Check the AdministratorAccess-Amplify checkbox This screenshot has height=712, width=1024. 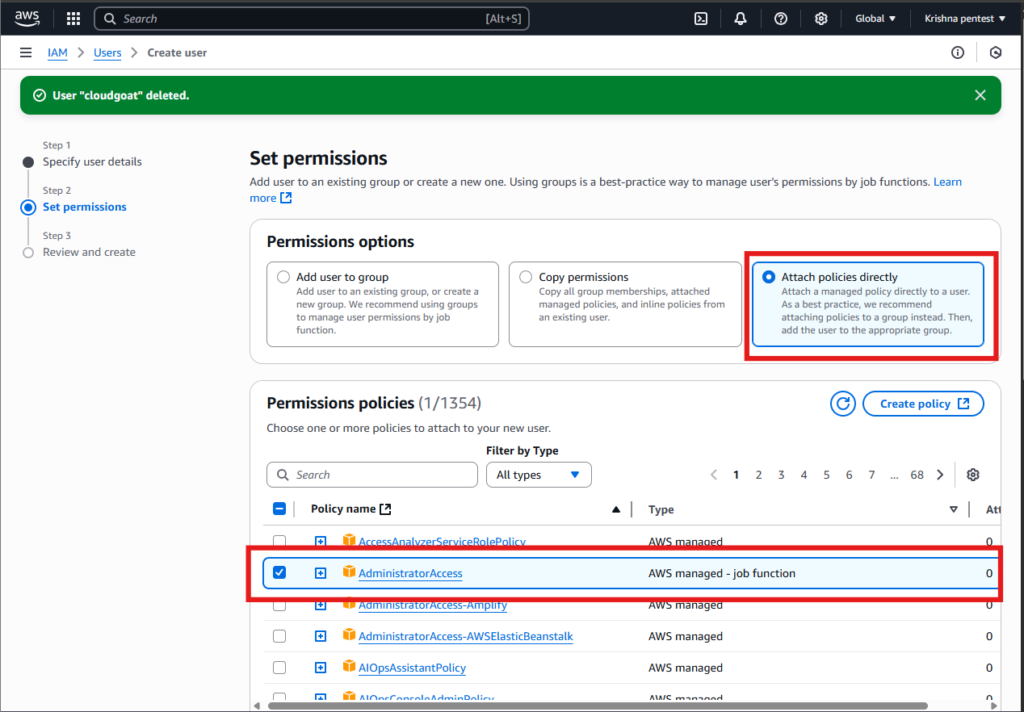click(x=279, y=605)
